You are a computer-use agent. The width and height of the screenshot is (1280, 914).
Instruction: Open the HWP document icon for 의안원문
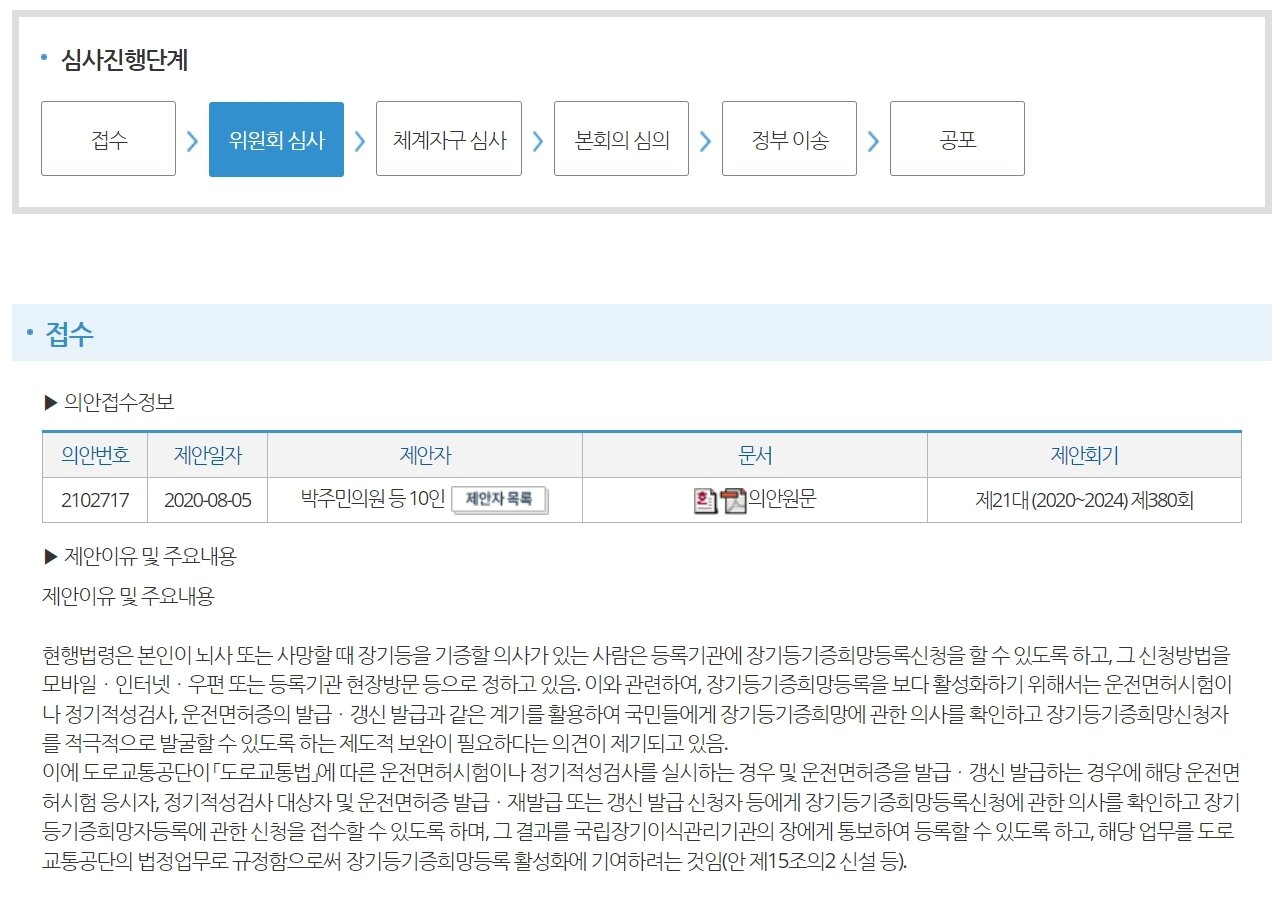click(x=706, y=500)
